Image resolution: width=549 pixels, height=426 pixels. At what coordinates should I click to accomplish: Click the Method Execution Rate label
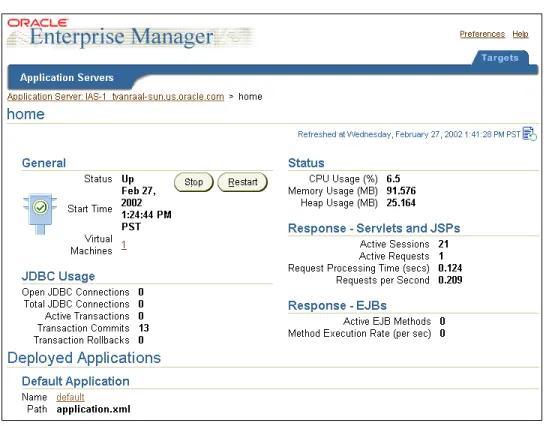pyautogui.click(x=360, y=333)
